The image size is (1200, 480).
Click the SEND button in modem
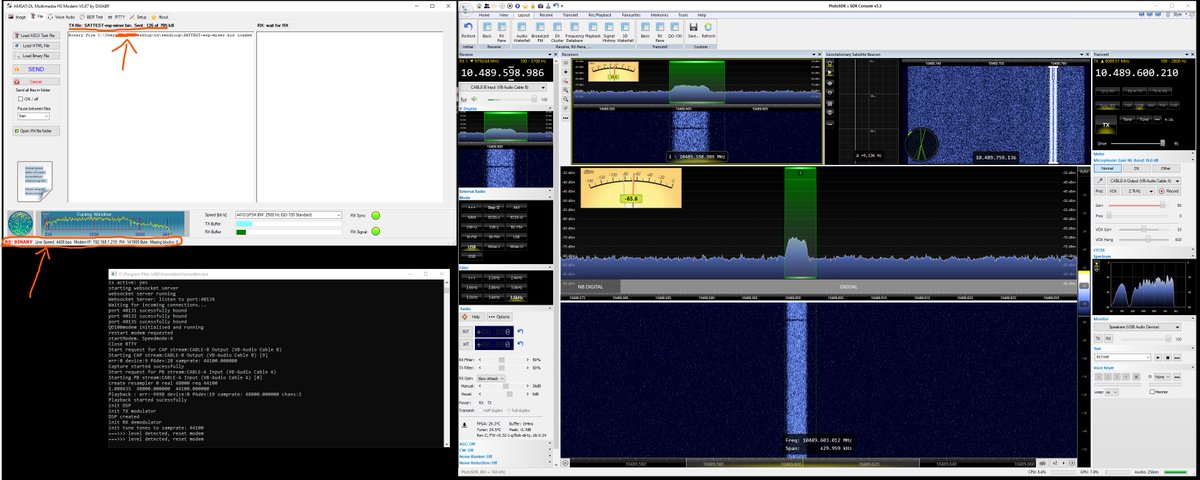[36, 69]
